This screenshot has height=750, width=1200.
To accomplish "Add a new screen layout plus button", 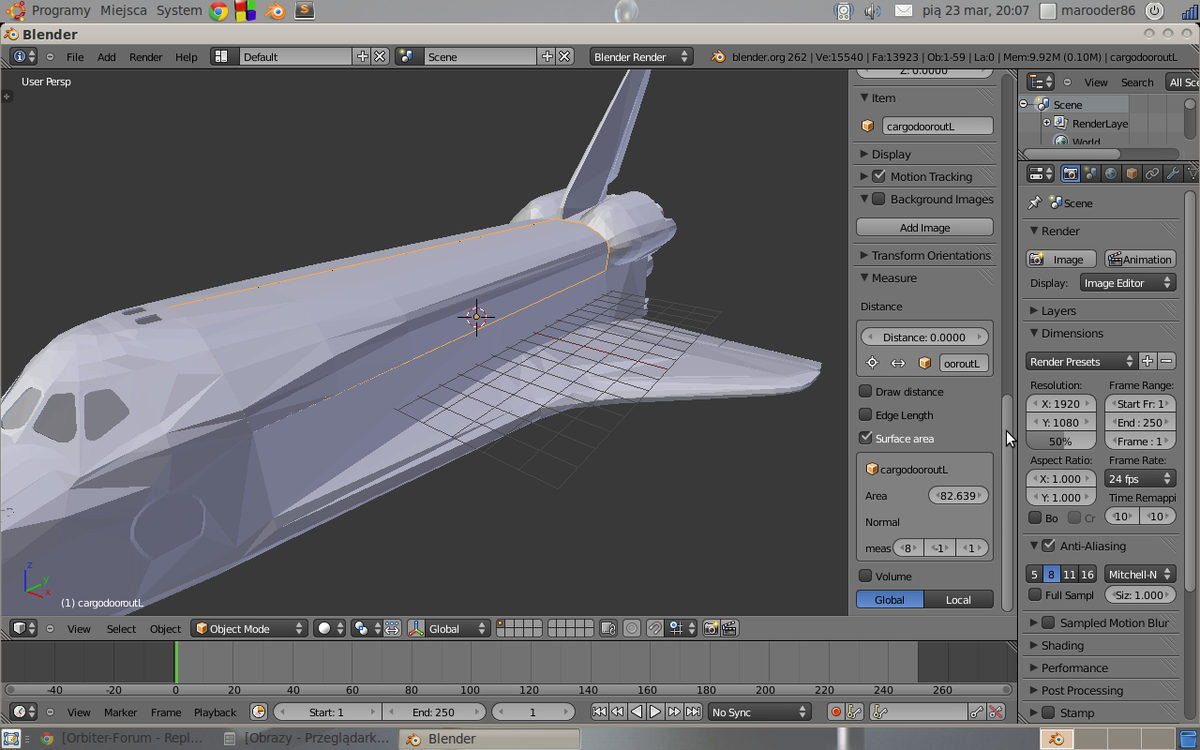I will tap(362, 57).
